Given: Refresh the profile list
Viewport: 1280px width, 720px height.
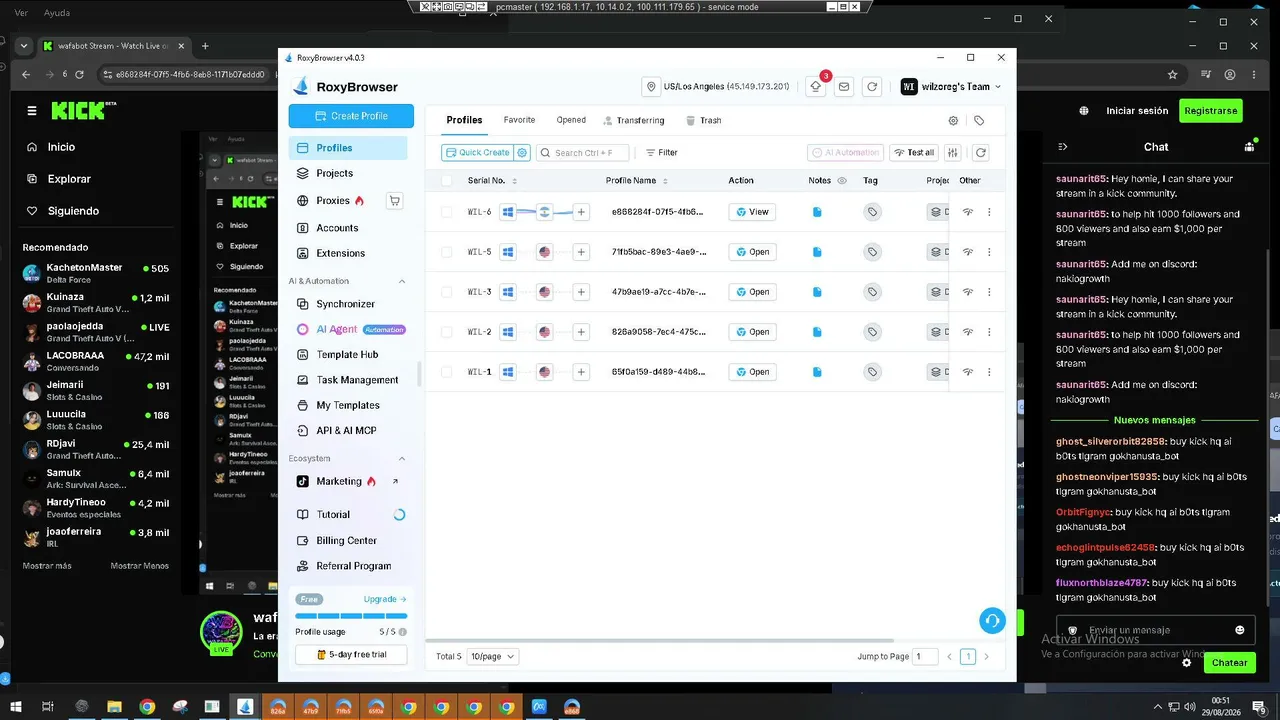Looking at the screenshot, I should pyautogui.click(x=981, y=153).
